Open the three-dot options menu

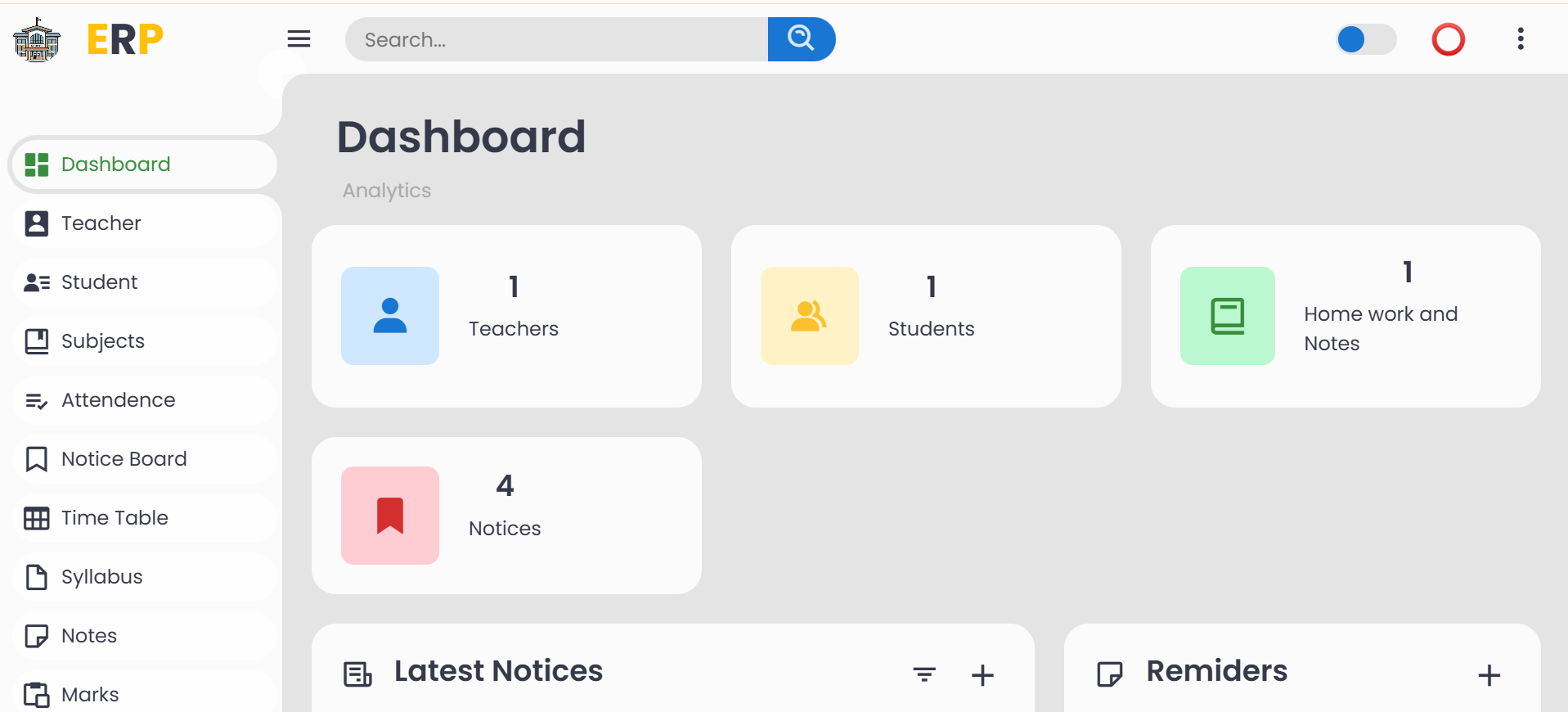(x=1520, y=39)
